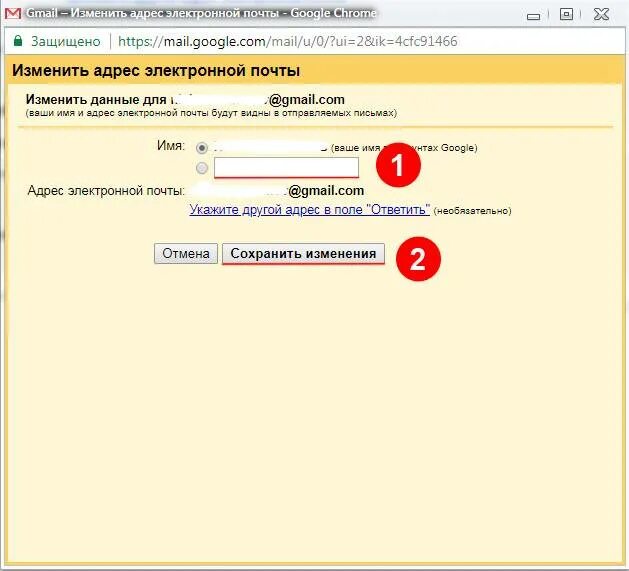Select the custom name radio button
Image resolution: width=629 pixels, height=571 pixels.
click(x=202, y=168)
